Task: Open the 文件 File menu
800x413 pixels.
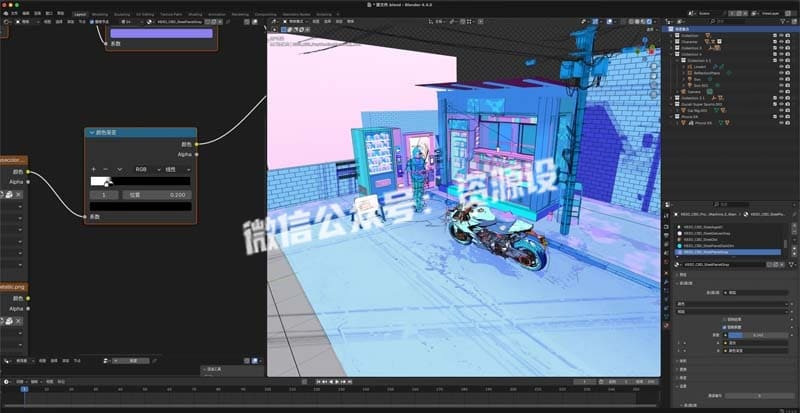Action: [x=14, y=14]
